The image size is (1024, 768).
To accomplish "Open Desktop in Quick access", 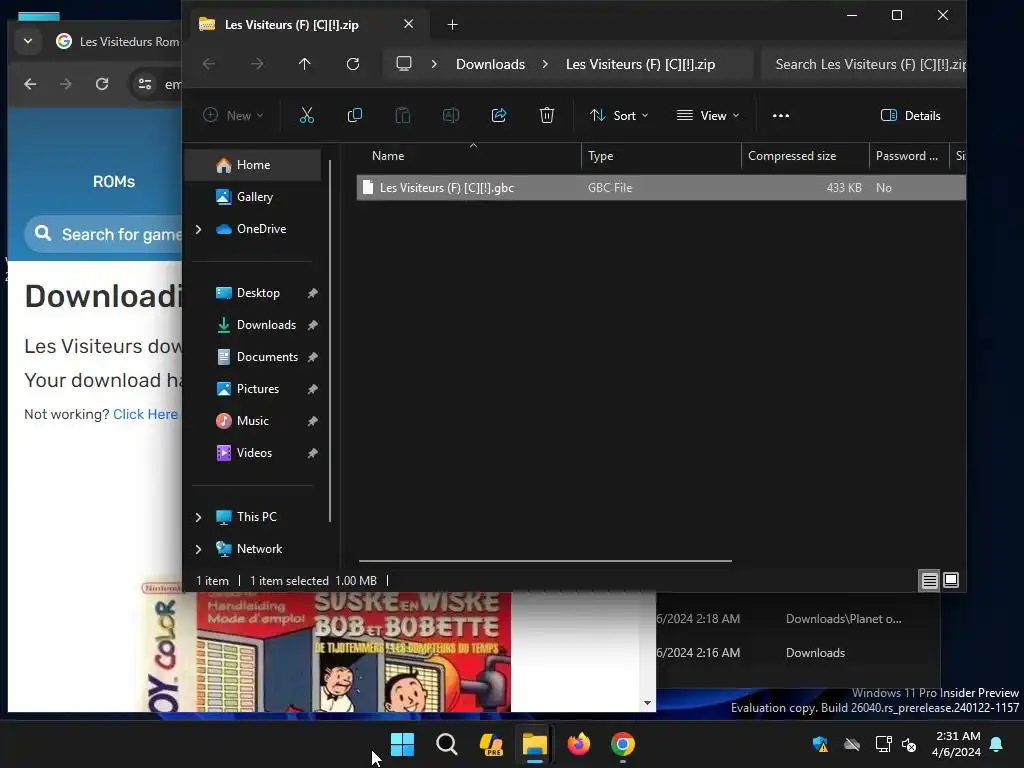I will 257,293.
